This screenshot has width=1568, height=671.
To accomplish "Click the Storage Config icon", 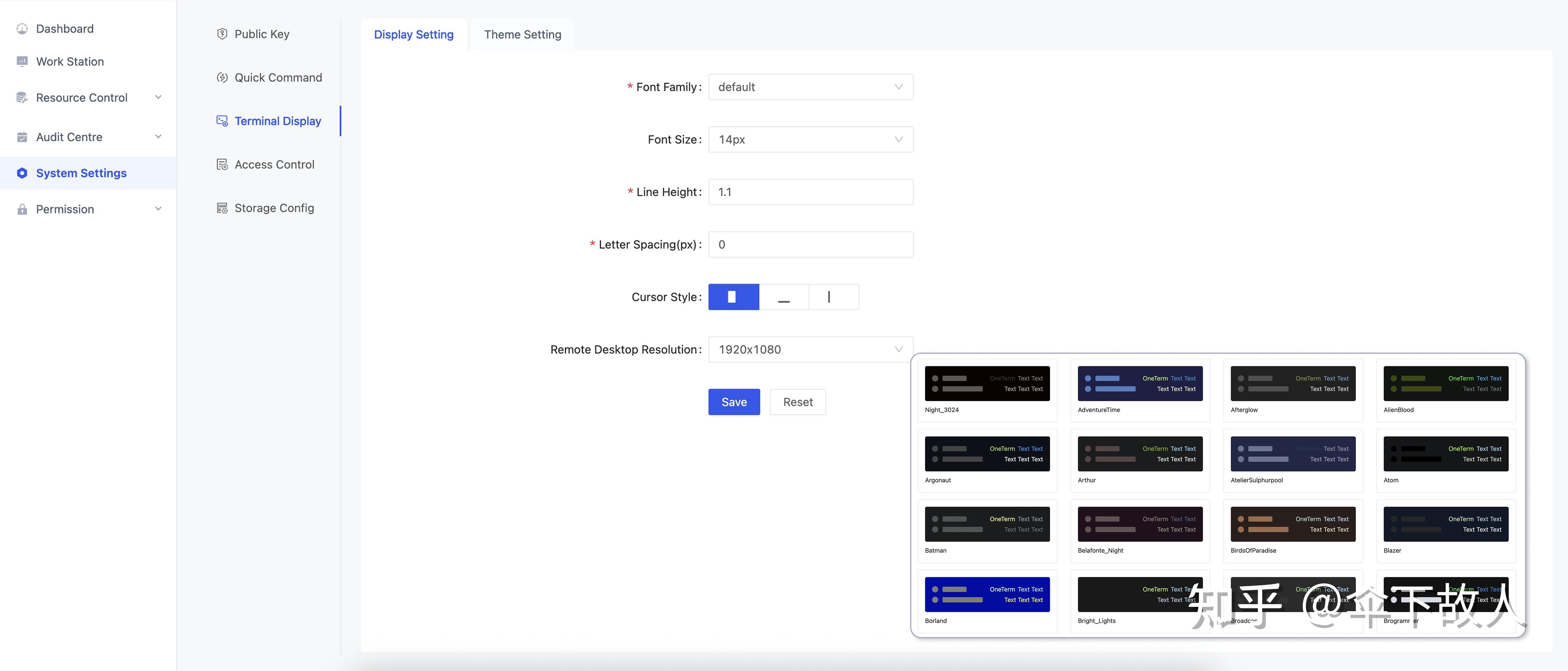I will tap(222, 208).
